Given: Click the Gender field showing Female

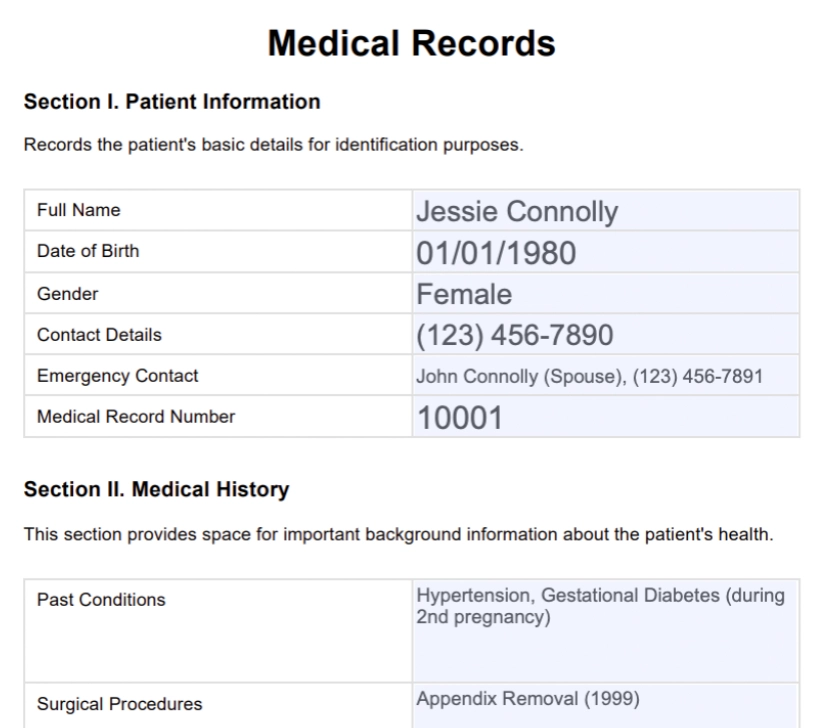Looking at the screenshot, I should pos(606,293).
